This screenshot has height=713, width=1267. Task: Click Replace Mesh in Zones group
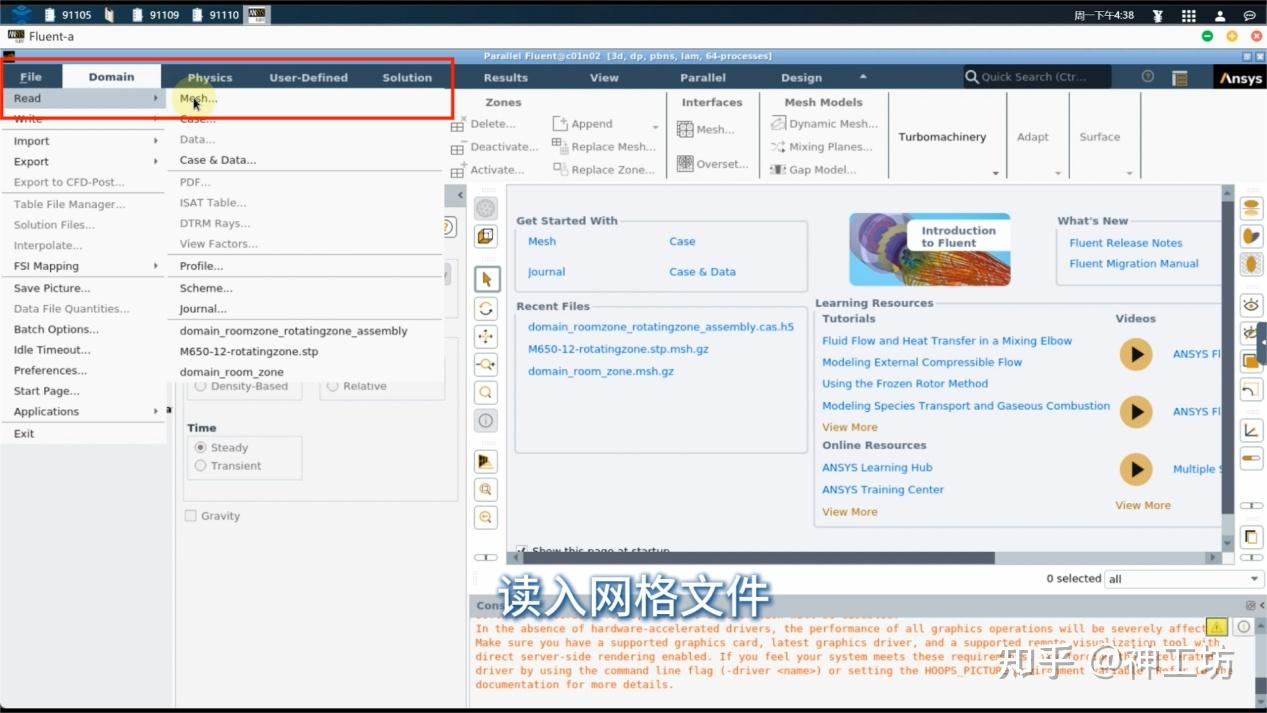(605, 147)
